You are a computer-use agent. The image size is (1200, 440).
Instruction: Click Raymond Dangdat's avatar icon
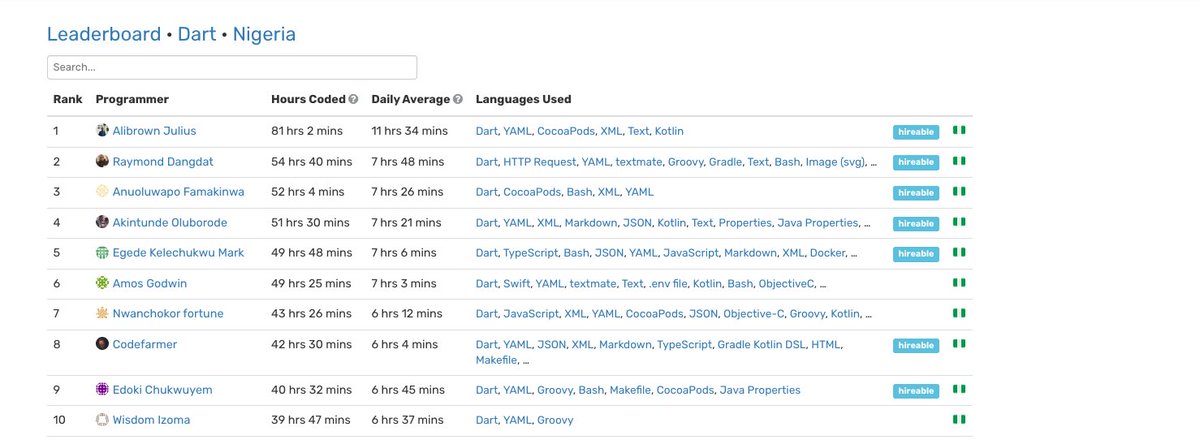pos(102,162)
